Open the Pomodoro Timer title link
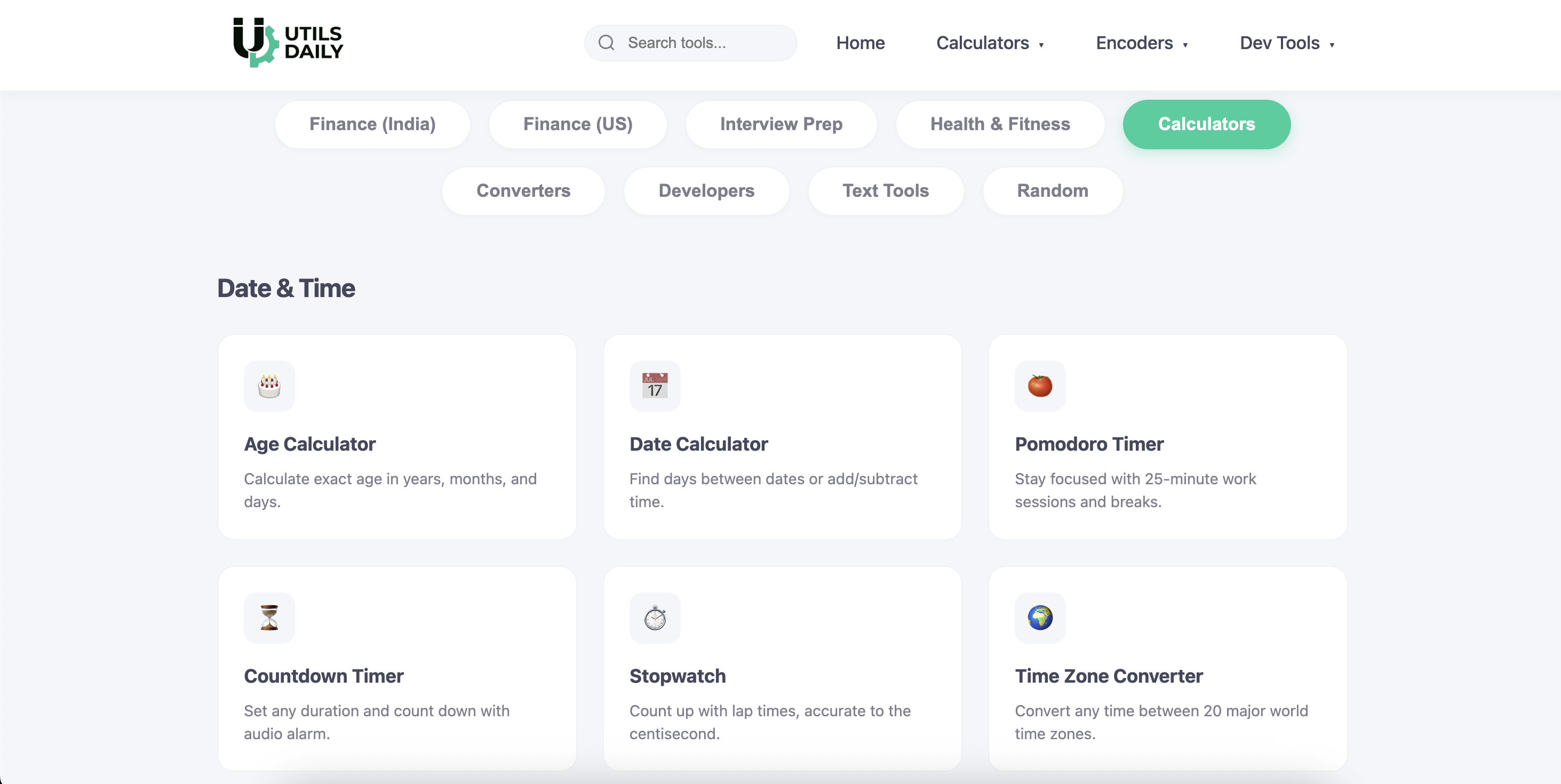Screen dimensions: 1561x784 [1089, 444]
